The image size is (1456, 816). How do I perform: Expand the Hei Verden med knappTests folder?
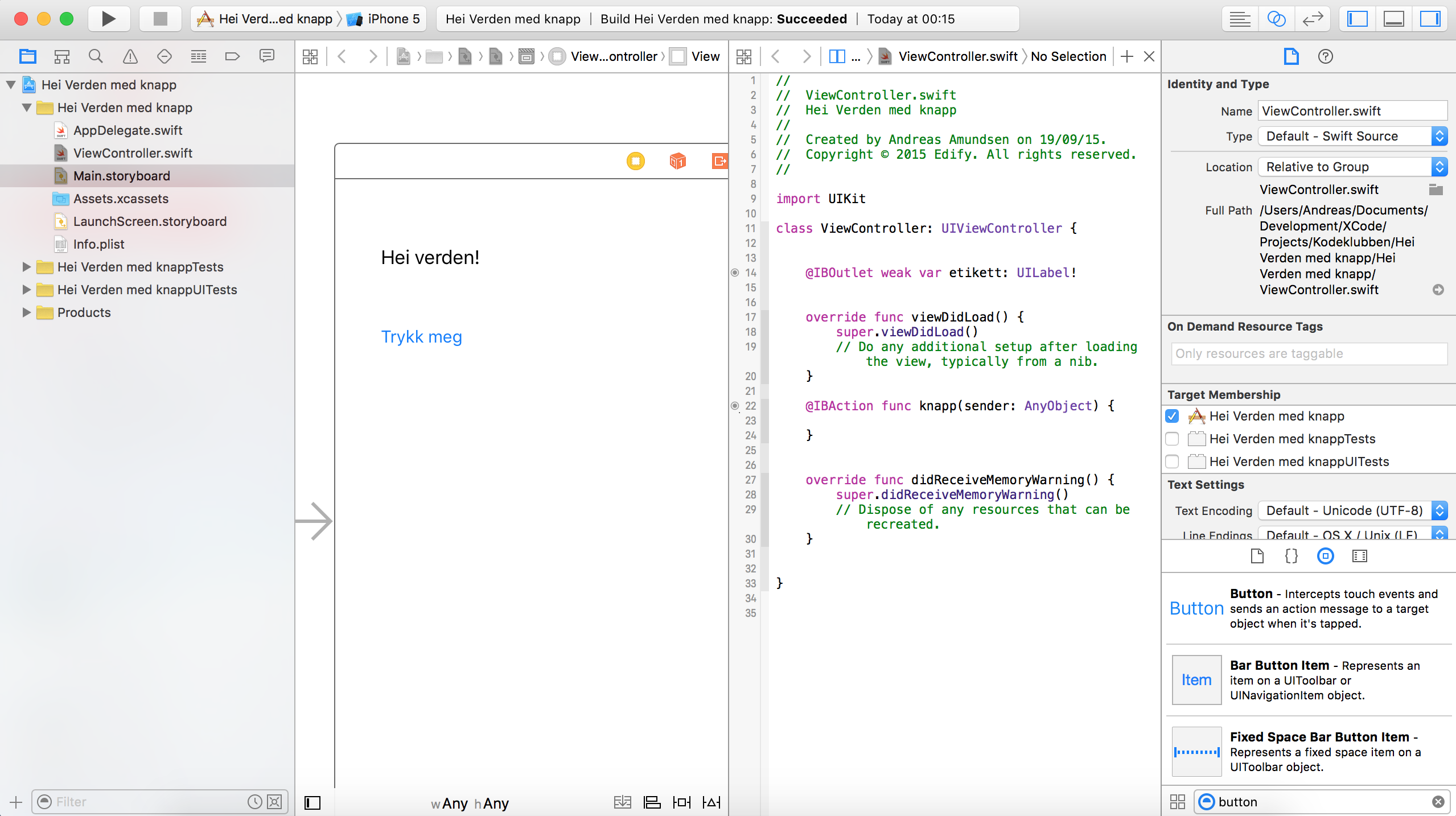[x=26, y=267]
